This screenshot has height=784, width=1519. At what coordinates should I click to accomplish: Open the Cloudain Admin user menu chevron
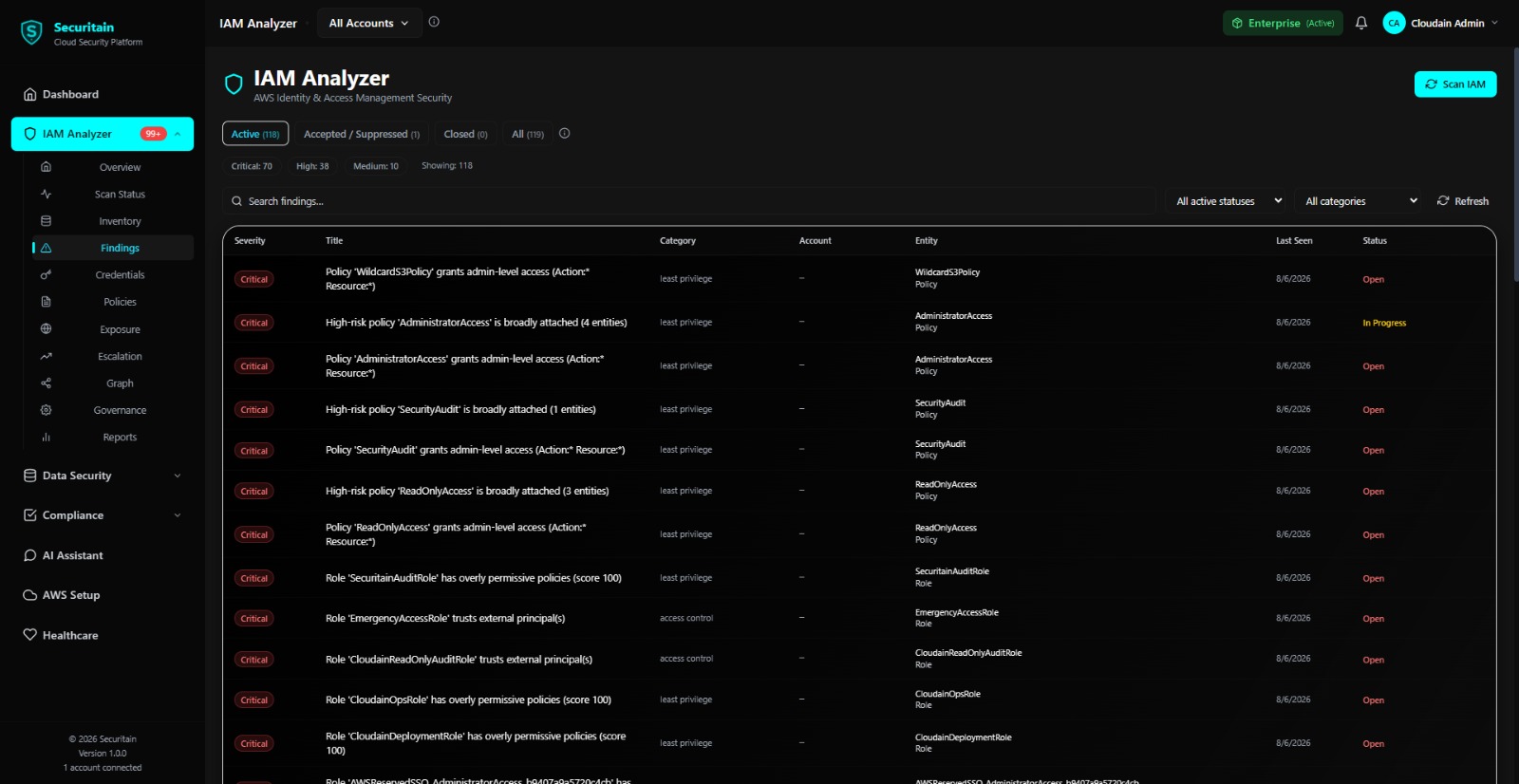pyautogui.click(x=1494, y=23)
